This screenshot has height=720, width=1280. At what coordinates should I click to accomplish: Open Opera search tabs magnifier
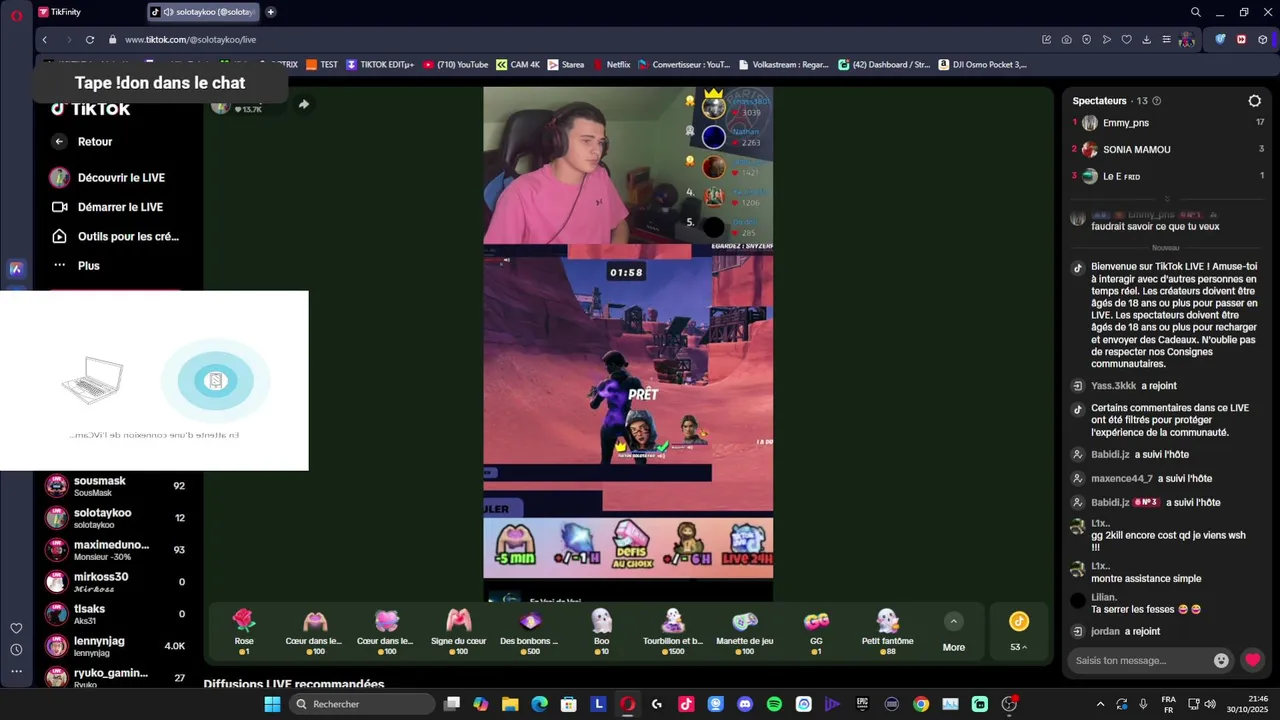1195,12
